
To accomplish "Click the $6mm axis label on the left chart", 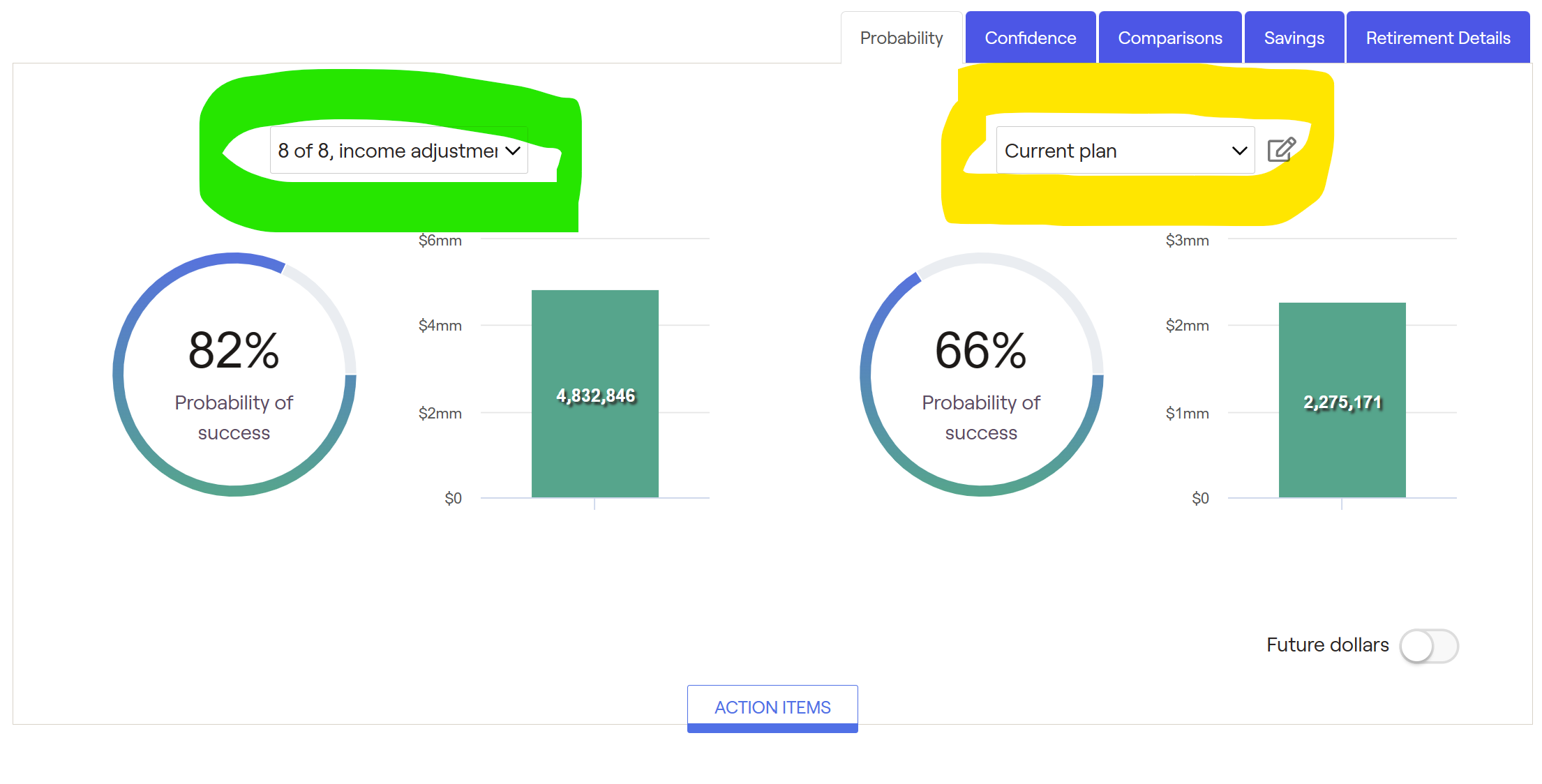I will click(x=440, y=240).
